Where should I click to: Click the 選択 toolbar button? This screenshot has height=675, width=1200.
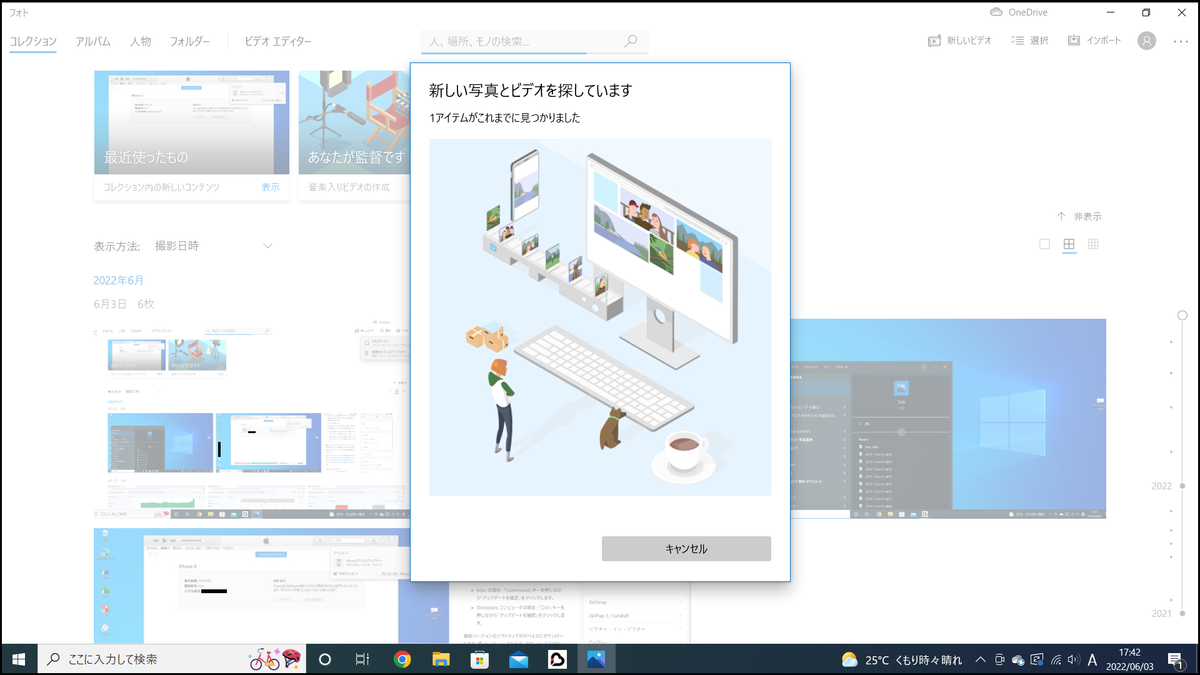pos(1029,41)
